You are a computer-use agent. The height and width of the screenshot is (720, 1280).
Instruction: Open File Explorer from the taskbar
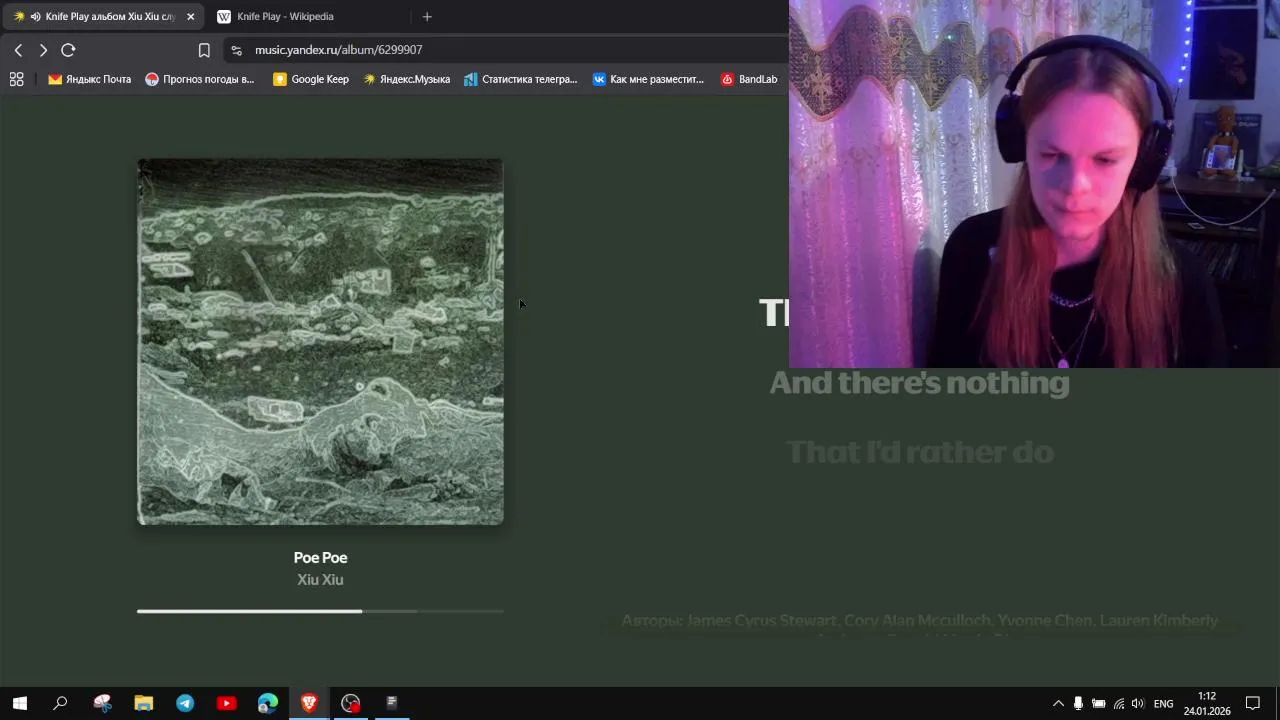[x=144, y=703]
